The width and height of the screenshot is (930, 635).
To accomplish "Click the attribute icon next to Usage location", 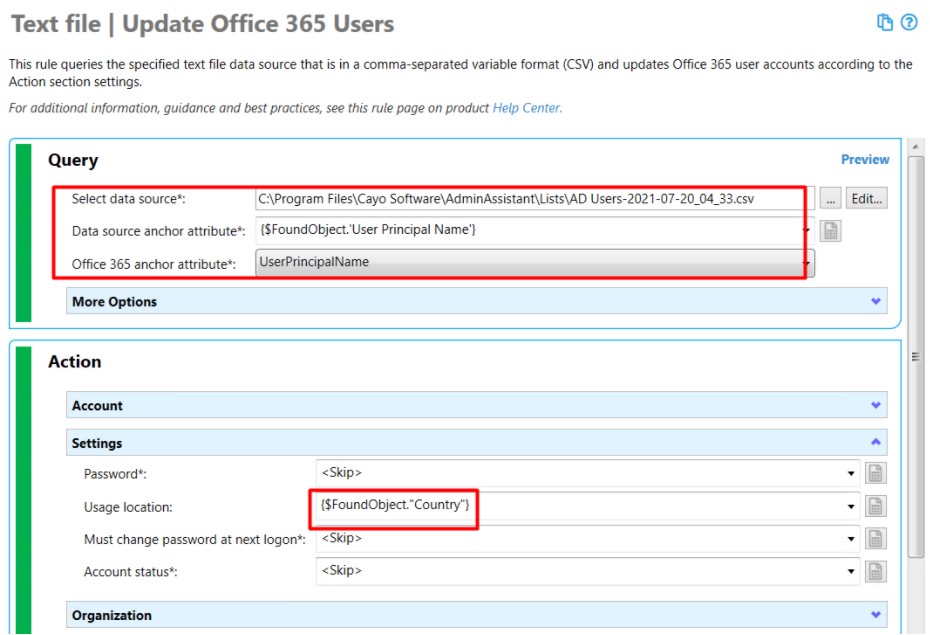I will 875,506.
